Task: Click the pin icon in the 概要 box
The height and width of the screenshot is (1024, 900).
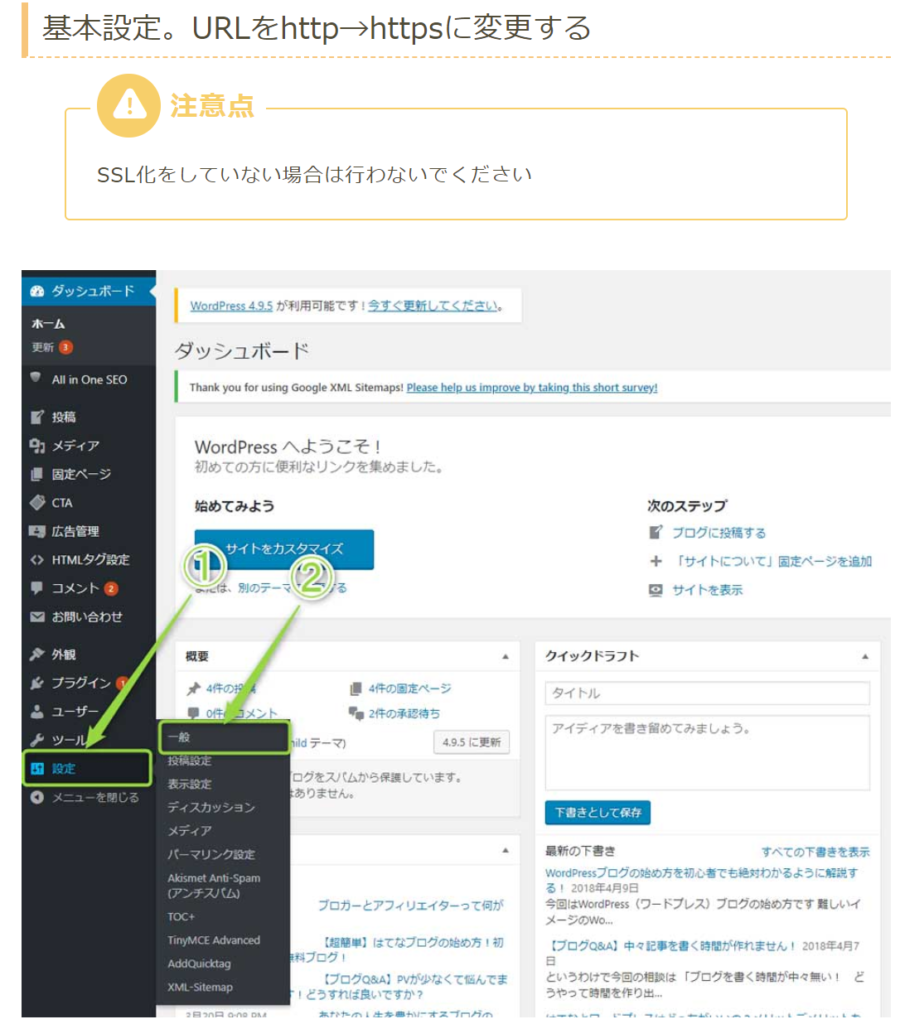Action: [193, 688]
